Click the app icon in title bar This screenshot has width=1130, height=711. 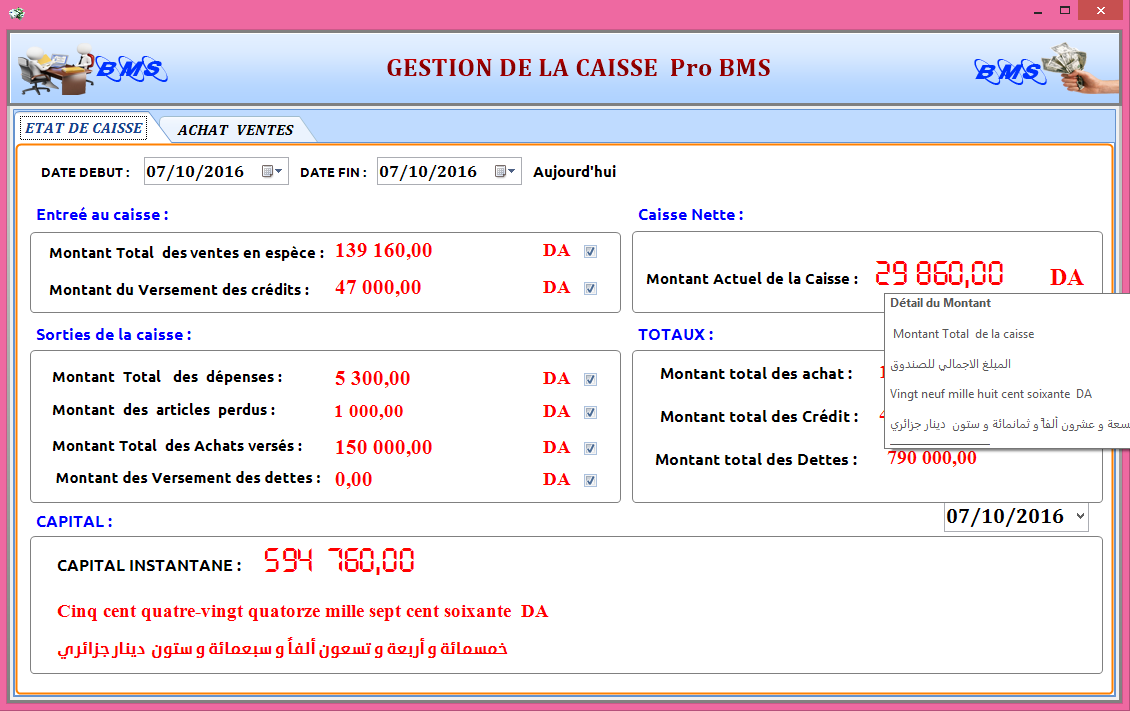click(17, 13)
